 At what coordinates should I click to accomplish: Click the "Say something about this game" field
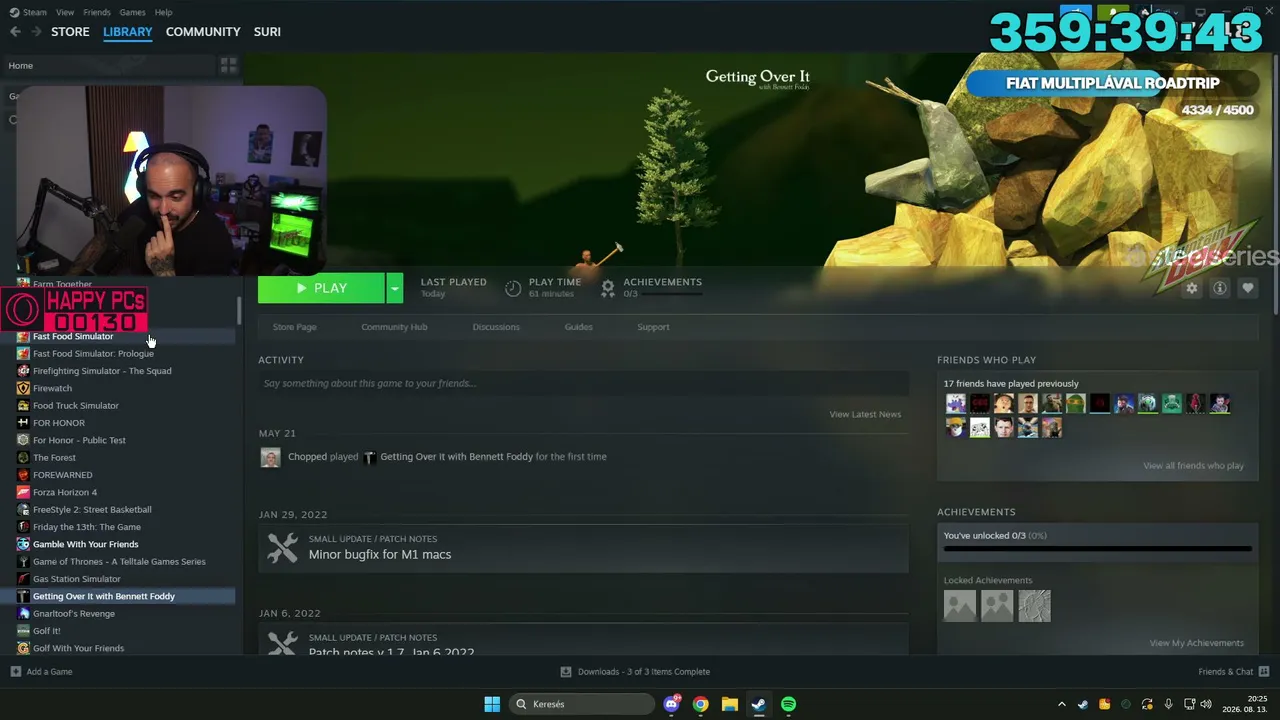pos(584,384)
